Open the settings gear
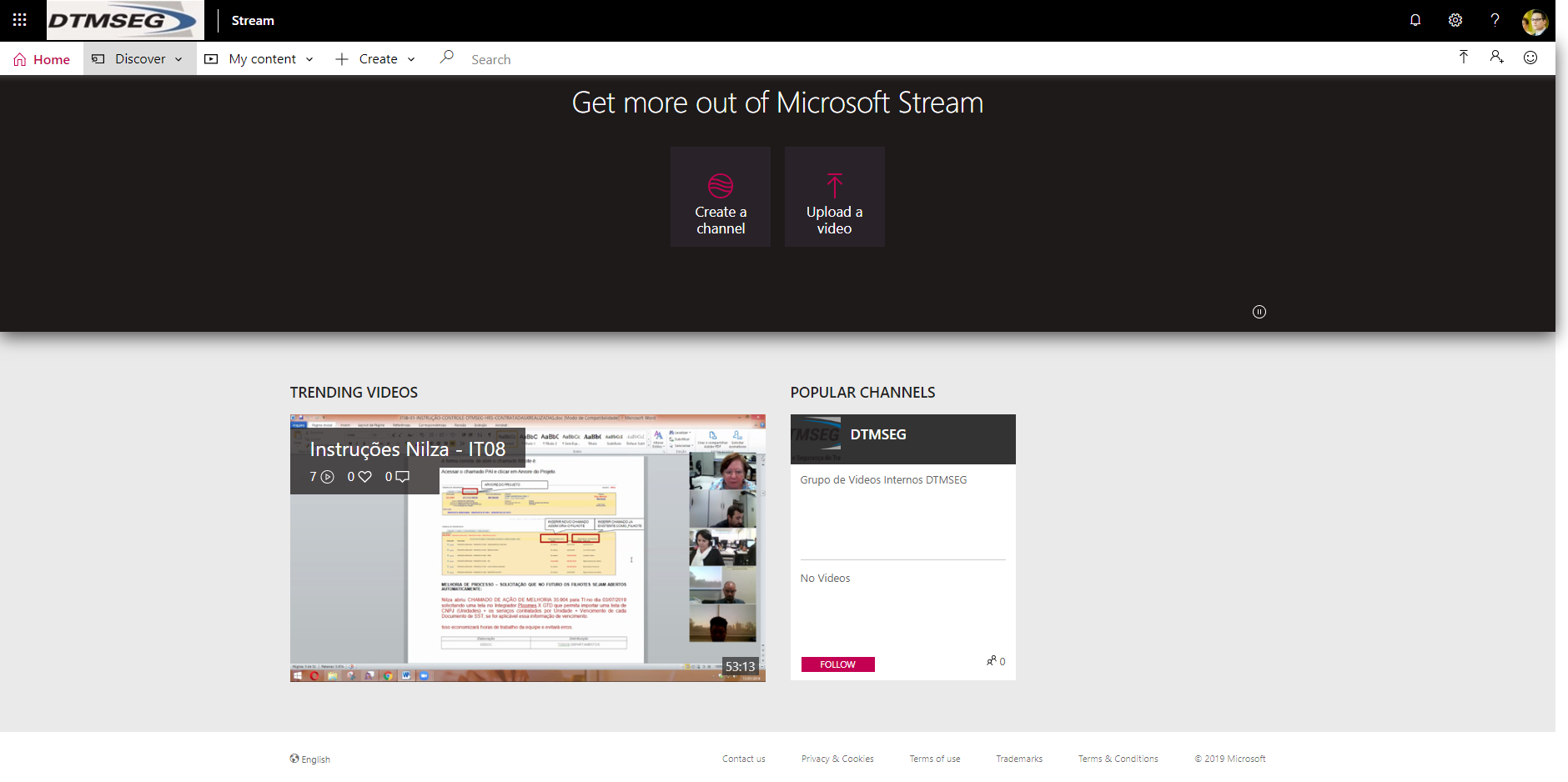Screen dimensions: 1568x782 pos(1455,20)
